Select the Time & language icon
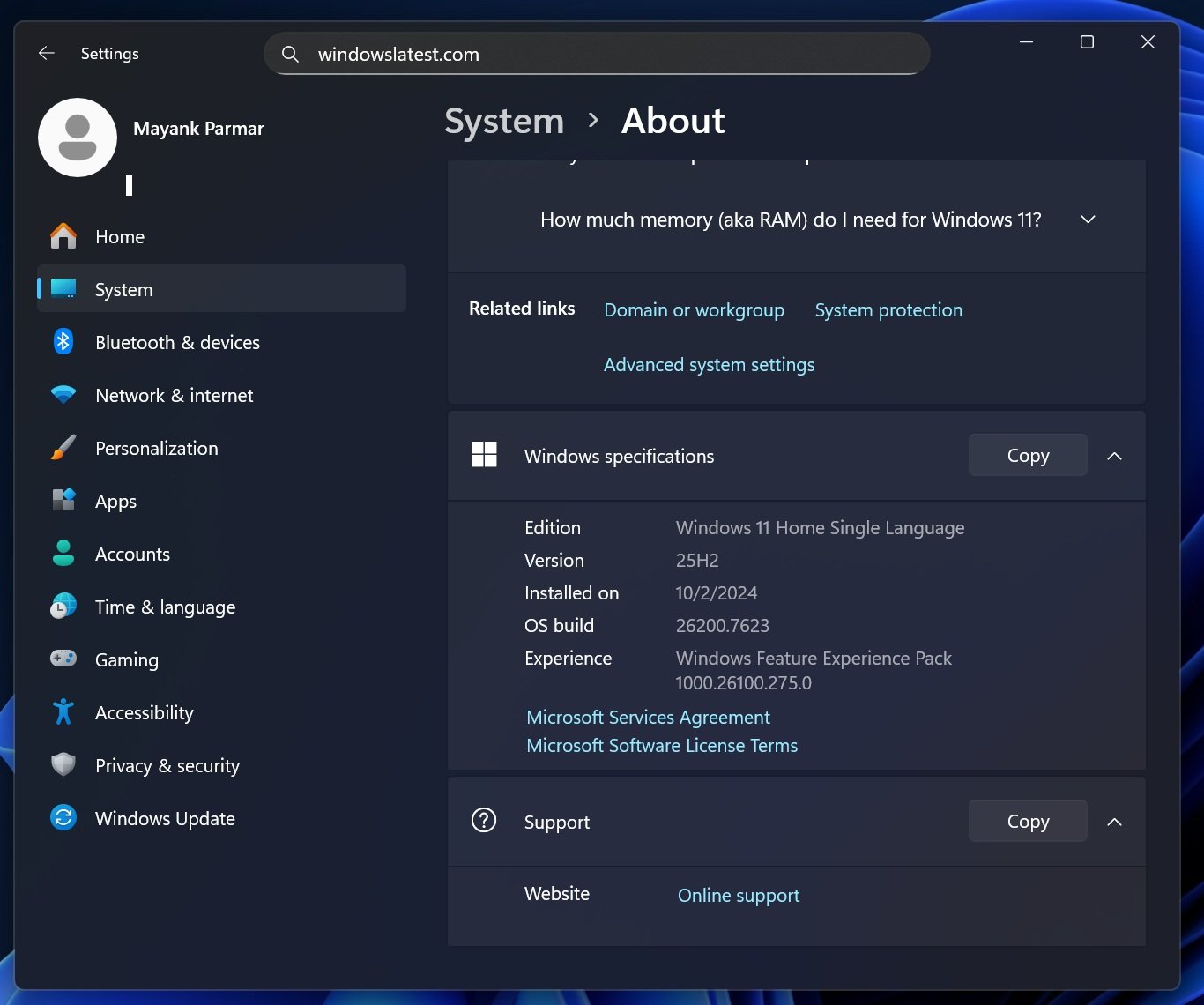Viewport: 1204px width, 1005px height. point(63,607)
